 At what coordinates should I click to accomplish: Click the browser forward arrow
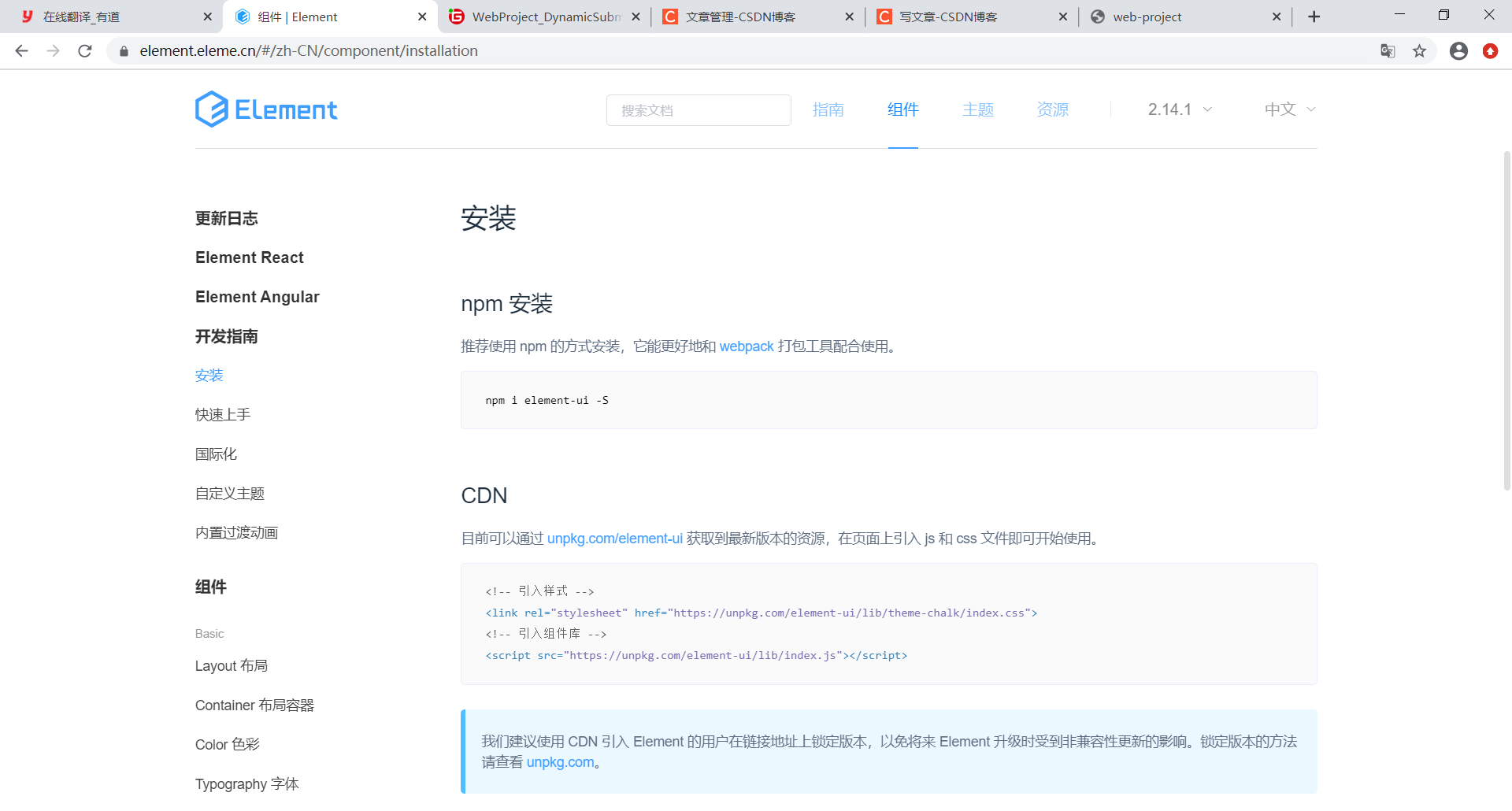(53, 51)
